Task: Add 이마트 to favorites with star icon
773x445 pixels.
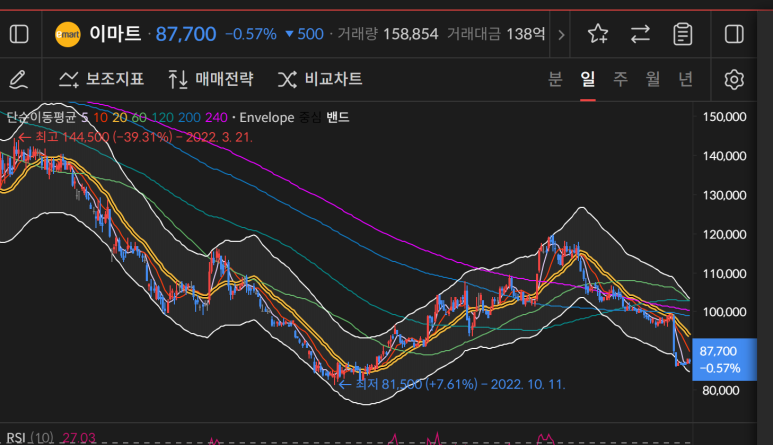Action: (598, 34)
